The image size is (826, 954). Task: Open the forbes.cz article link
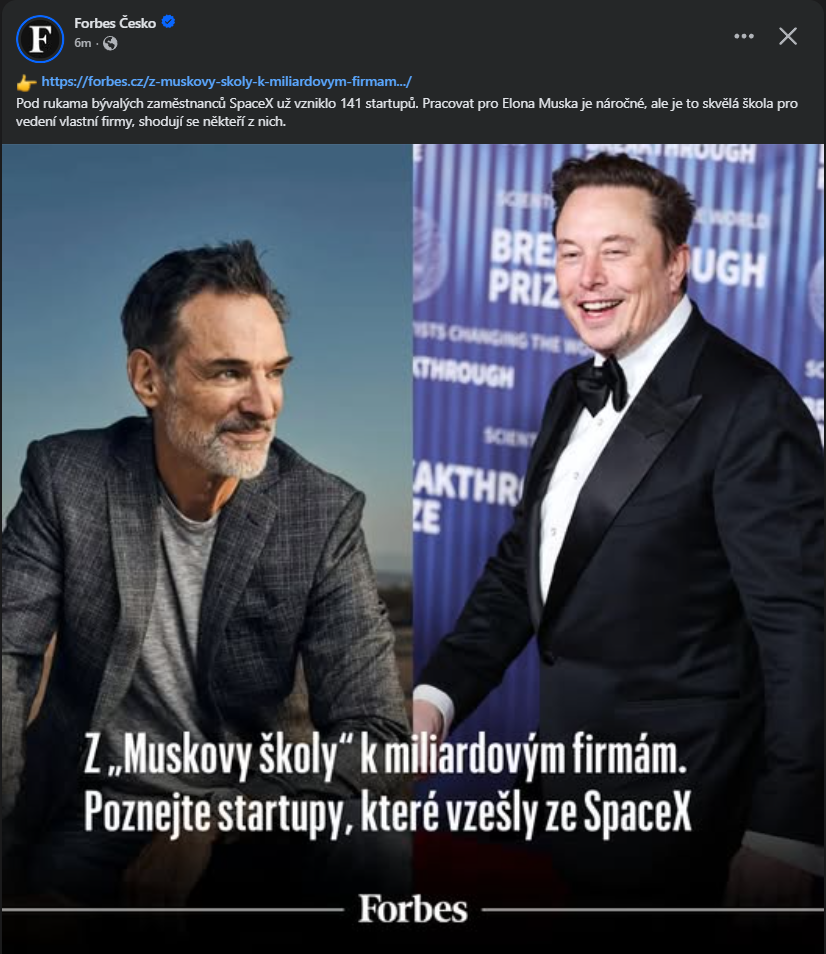point(226,82)
